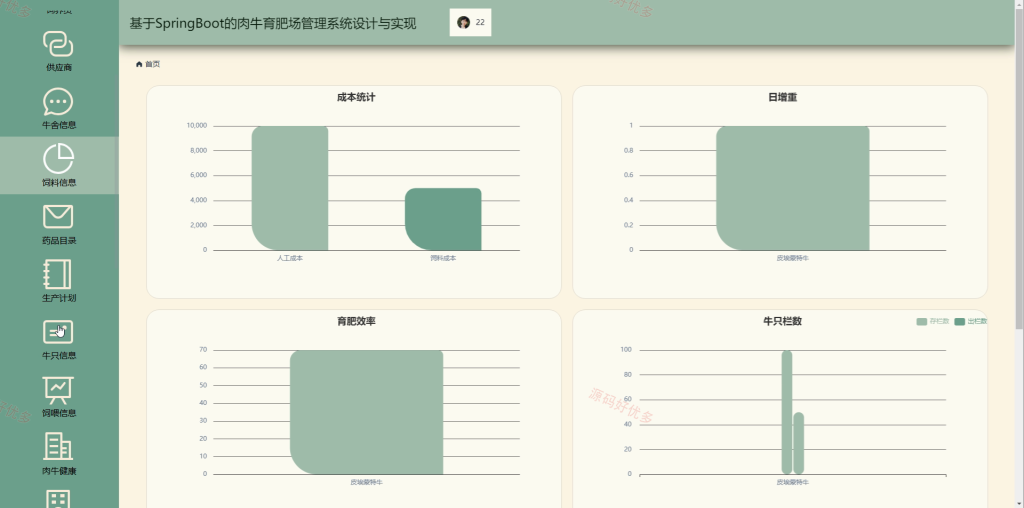Viewport: 1024px width, 508px height.
Task: Click the 饲喂信息 presentation board icon
Action: click(58, 390)
